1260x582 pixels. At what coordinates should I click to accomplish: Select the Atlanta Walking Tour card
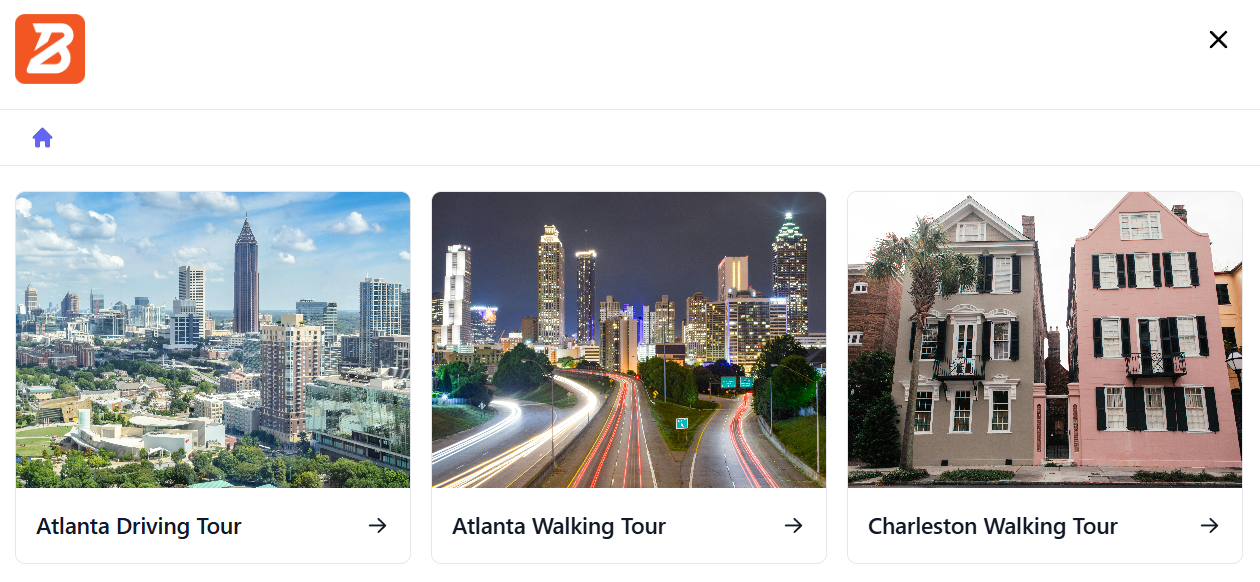(x=628, y=377)
